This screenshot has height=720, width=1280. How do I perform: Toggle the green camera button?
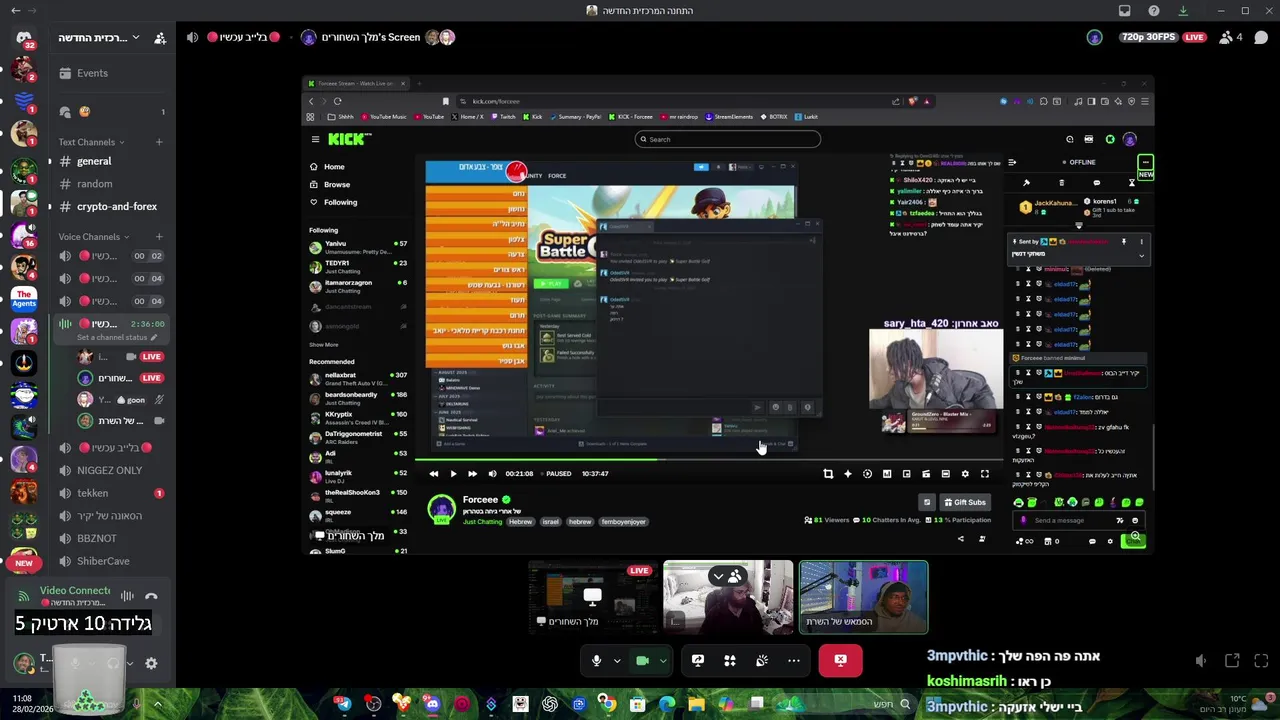[643, 660]
